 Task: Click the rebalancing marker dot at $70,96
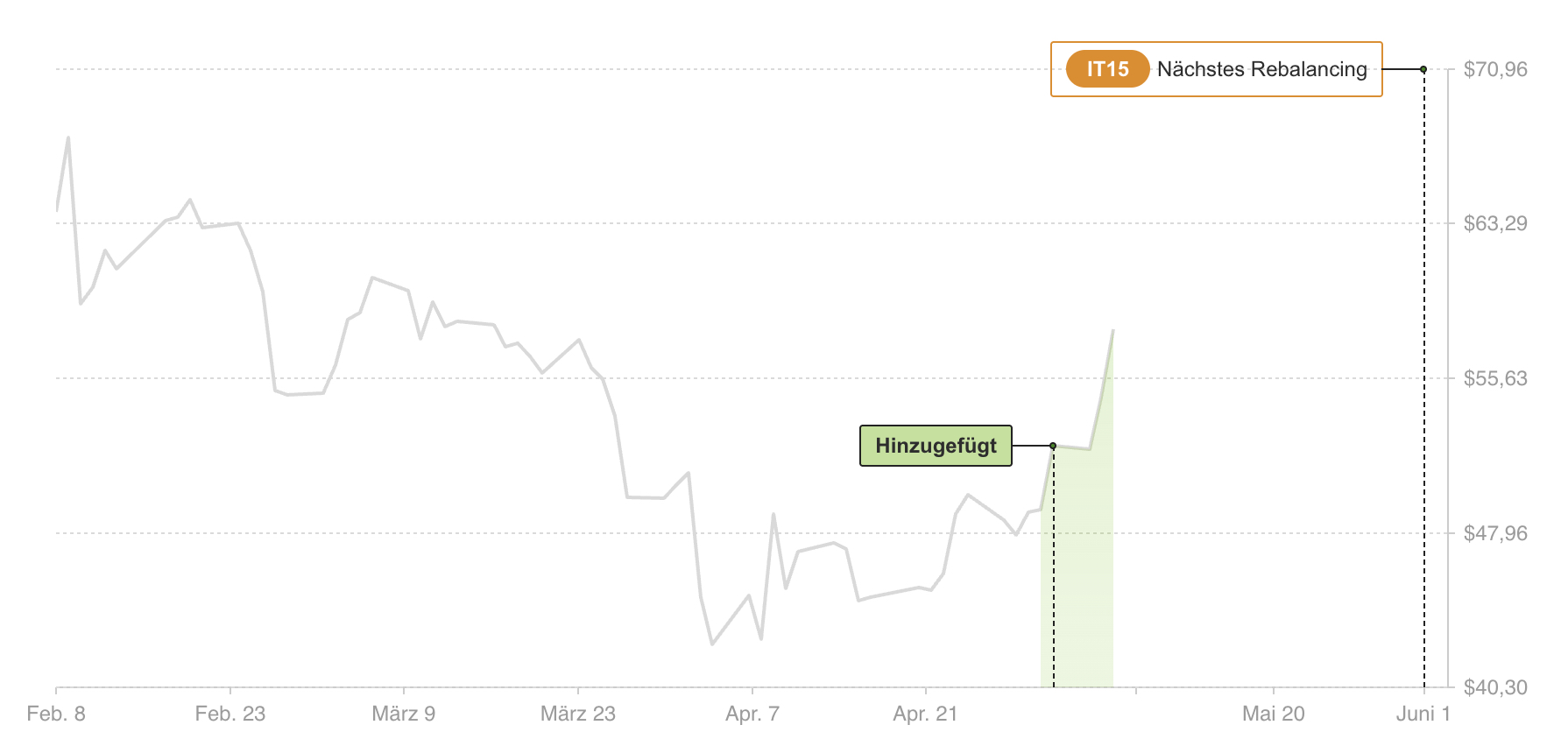1423,69
